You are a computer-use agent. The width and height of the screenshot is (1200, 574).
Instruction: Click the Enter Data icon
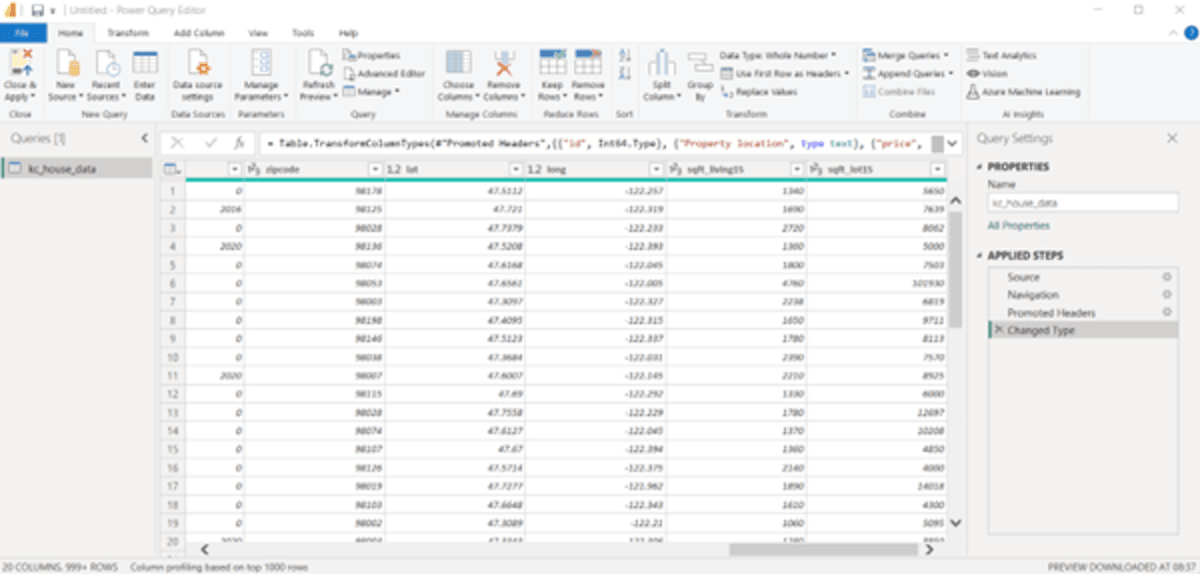(145, 64)
